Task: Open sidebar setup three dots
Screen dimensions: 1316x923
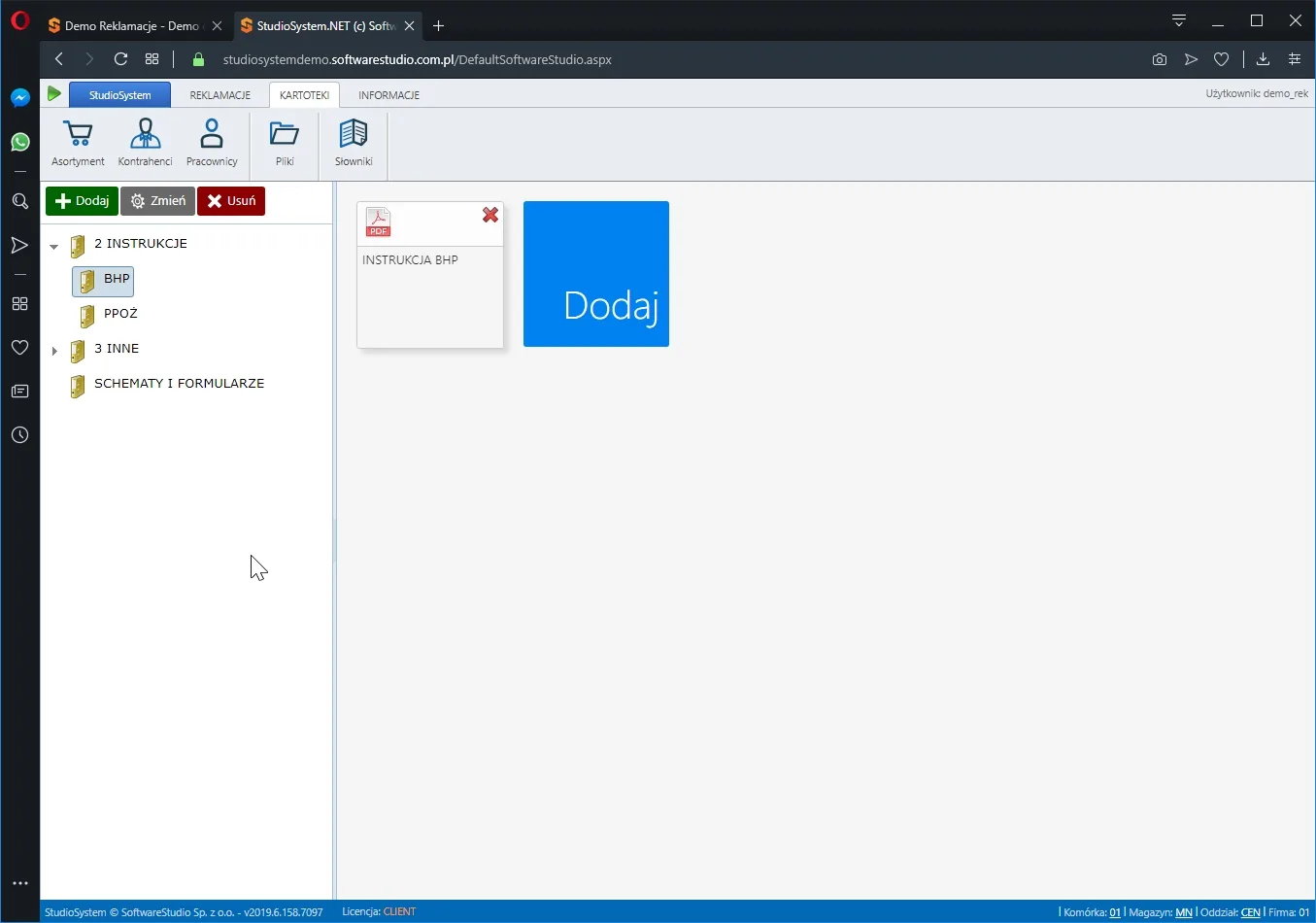Action: [19, 883]
